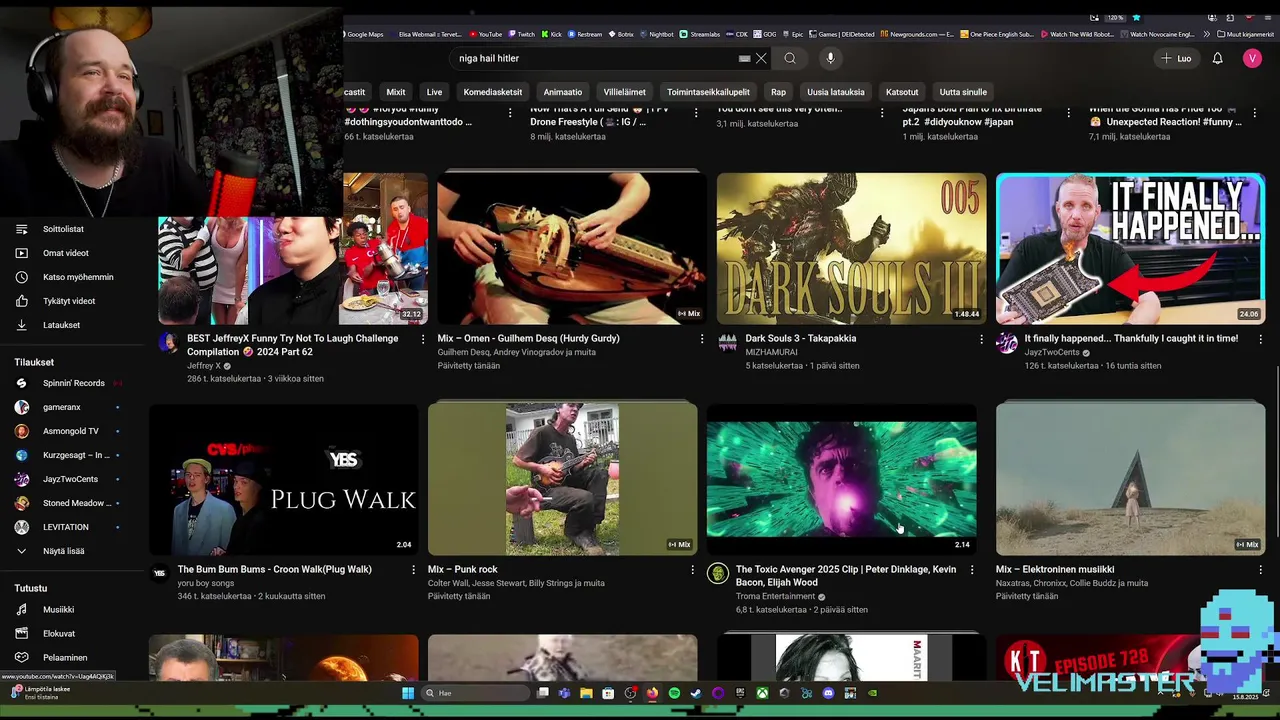Select the Uutta sinulle filter chip
1280x720 pixels.
point(963,92)
